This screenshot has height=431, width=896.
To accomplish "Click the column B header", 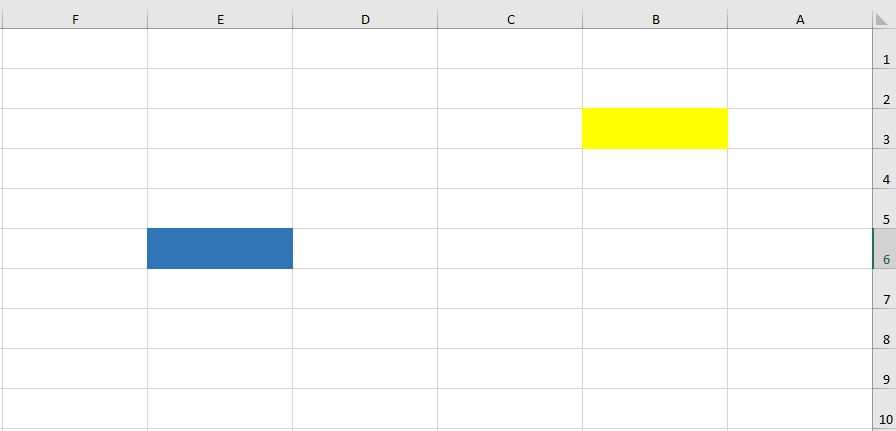I will pyautogui.click(x=655, y=19).
